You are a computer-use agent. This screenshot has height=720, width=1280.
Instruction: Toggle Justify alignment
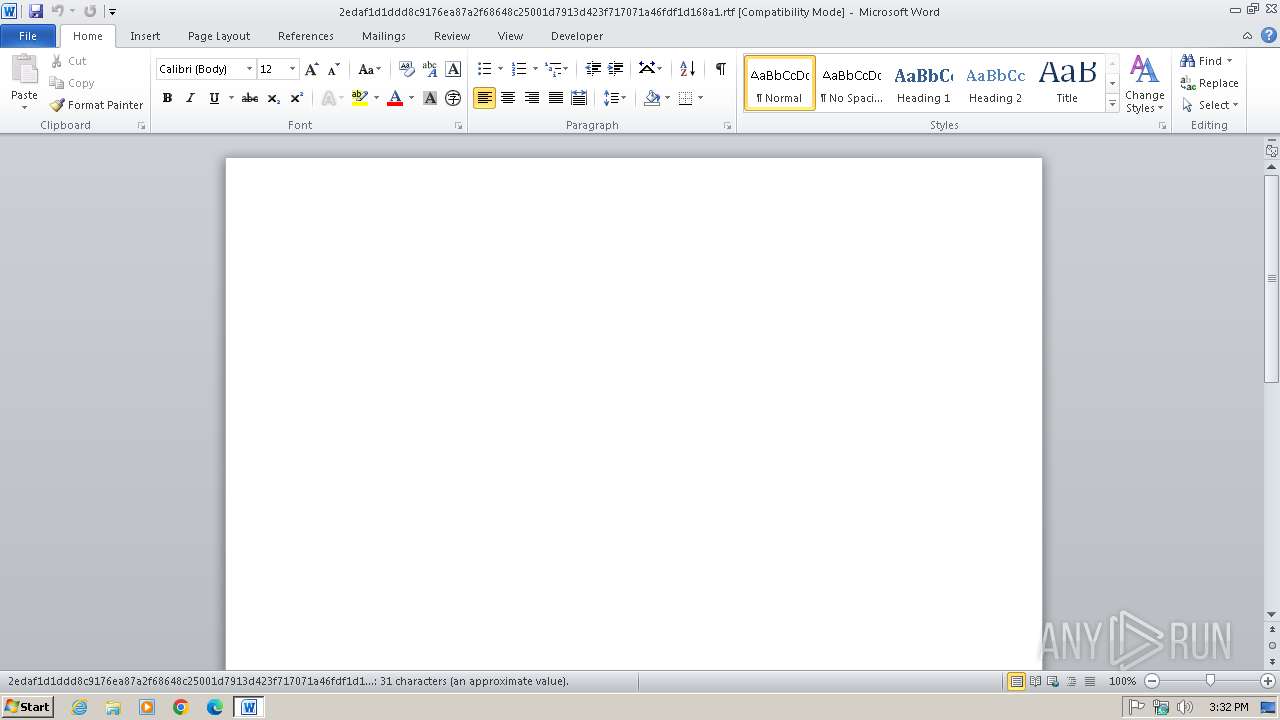[555, 98]
